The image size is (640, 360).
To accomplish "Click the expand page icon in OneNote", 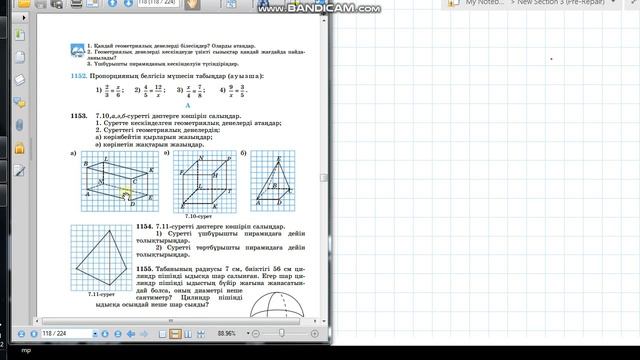I will [x=633, y=3].
